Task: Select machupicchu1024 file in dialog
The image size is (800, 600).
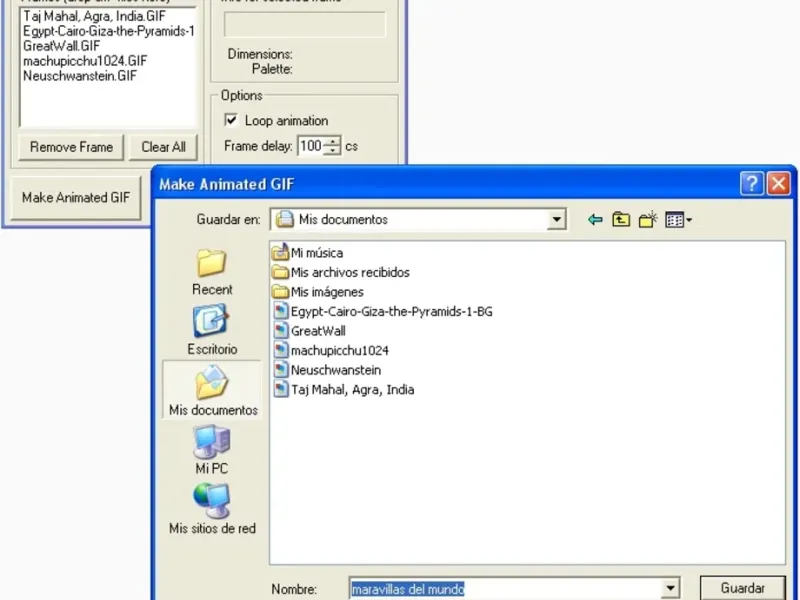Action: (331, 351)
